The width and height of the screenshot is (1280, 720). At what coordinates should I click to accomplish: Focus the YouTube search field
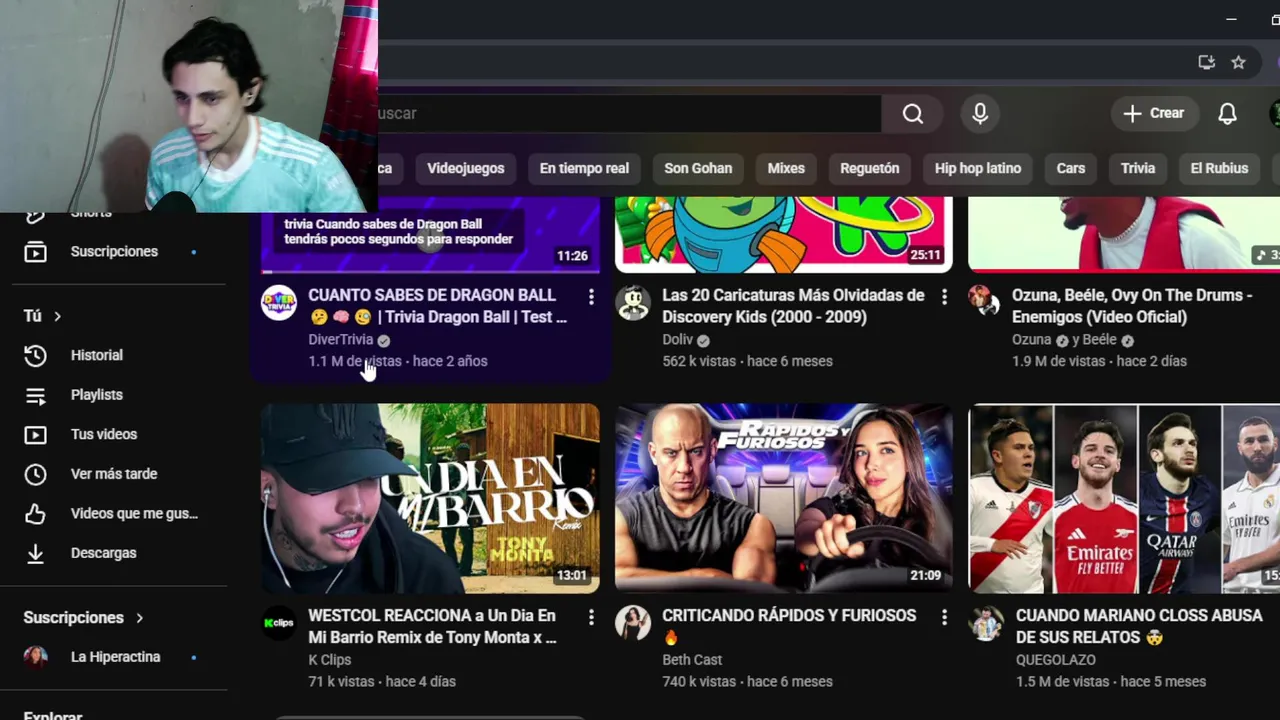(x=629, y=114)
